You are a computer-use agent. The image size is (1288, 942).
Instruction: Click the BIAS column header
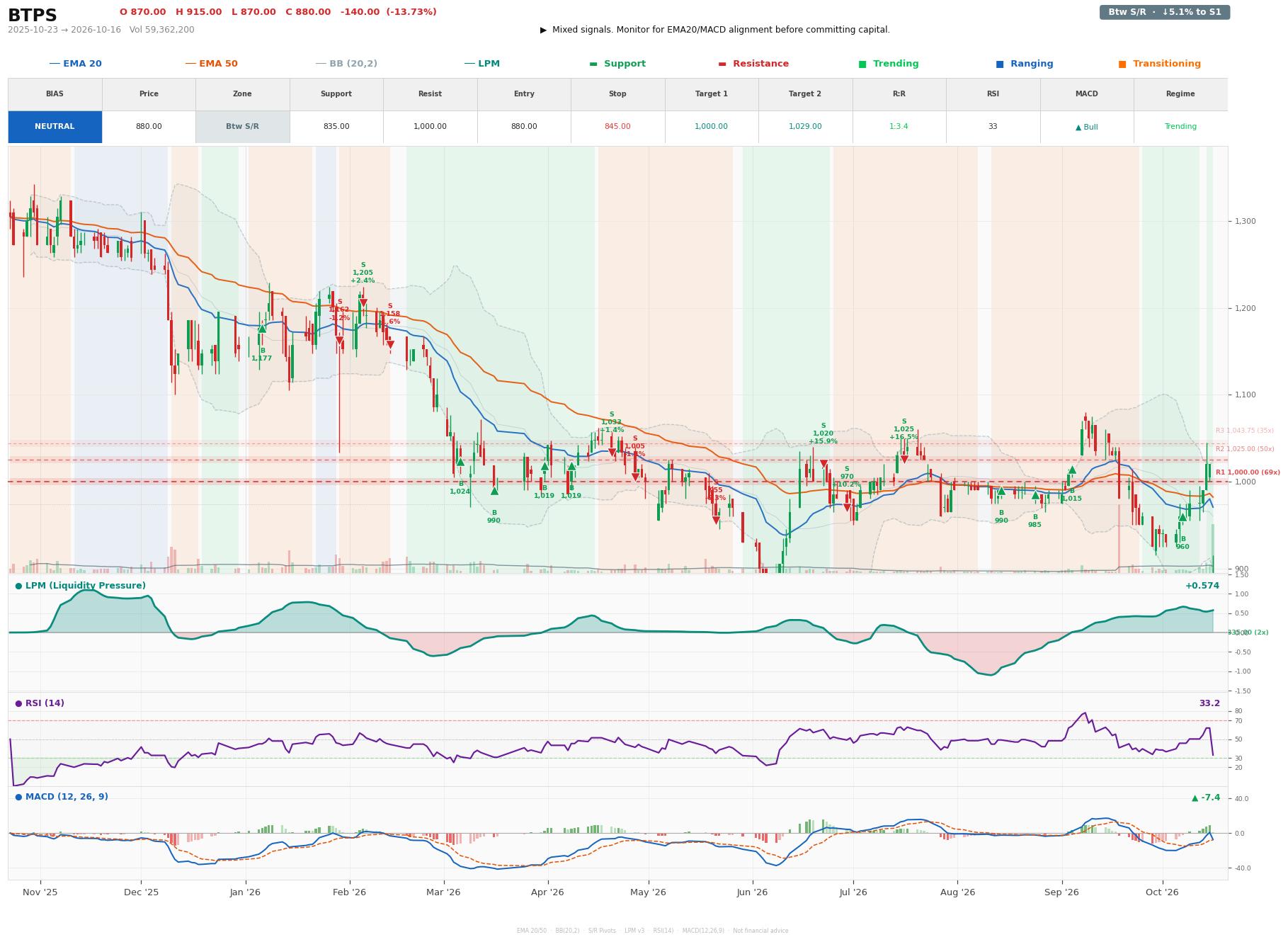click(x=55, y=94)
